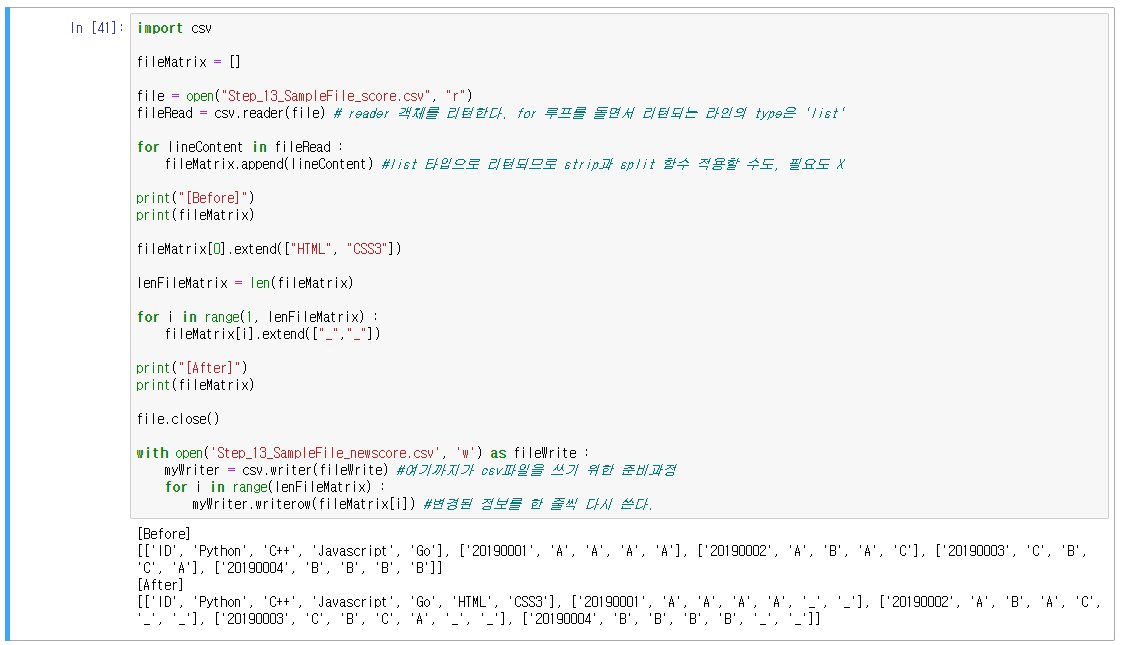Viewport: 1121px width, 645px height.
Task: Click the 'myWriter = csv.writer(fileWrite)' code
Action: click(x=276, y=471)
